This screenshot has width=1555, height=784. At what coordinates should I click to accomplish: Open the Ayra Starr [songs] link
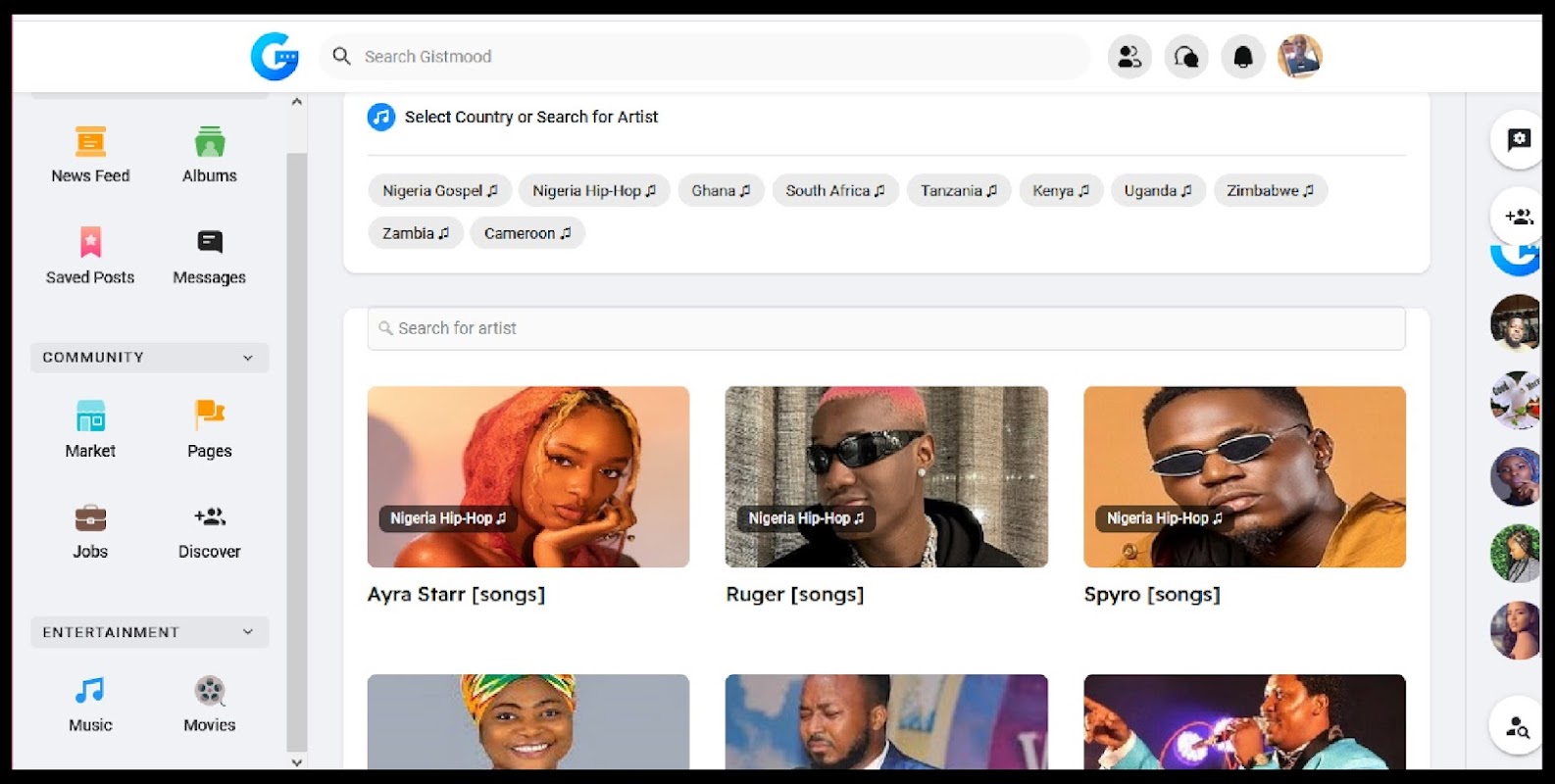click(456, 594)
